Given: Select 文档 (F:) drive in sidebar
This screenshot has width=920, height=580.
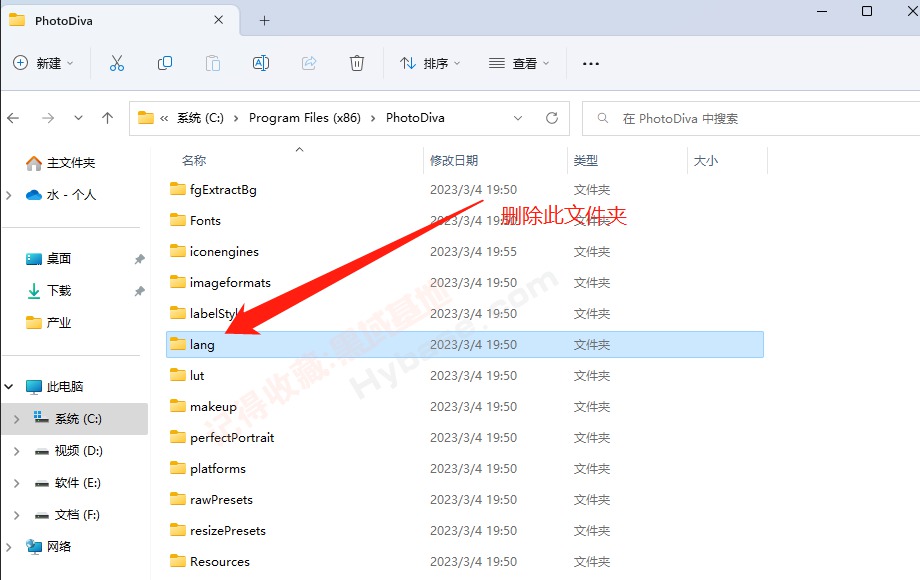Looking at the screenshot, I should pyautogui.click(x=67, y=515).
